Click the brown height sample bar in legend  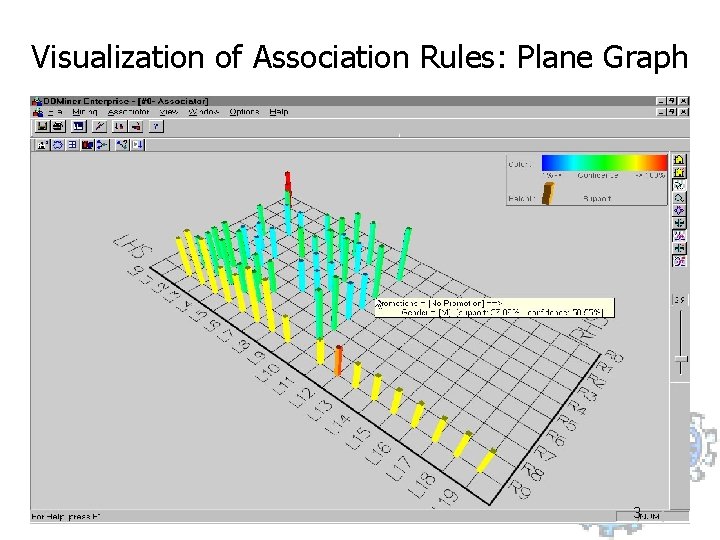click(x=548, y=193)
